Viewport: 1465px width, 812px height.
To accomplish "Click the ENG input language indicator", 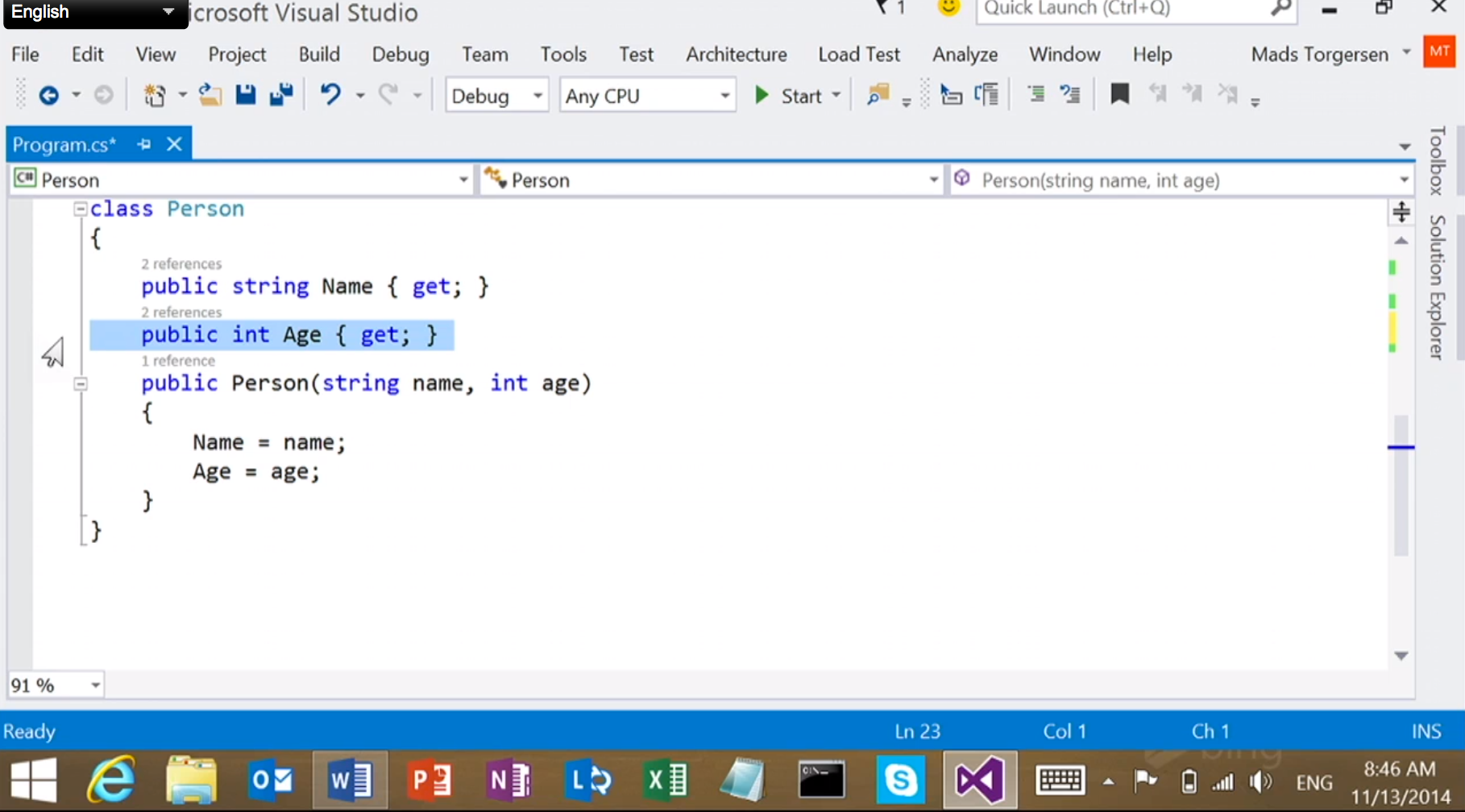I will (1314, 782).
